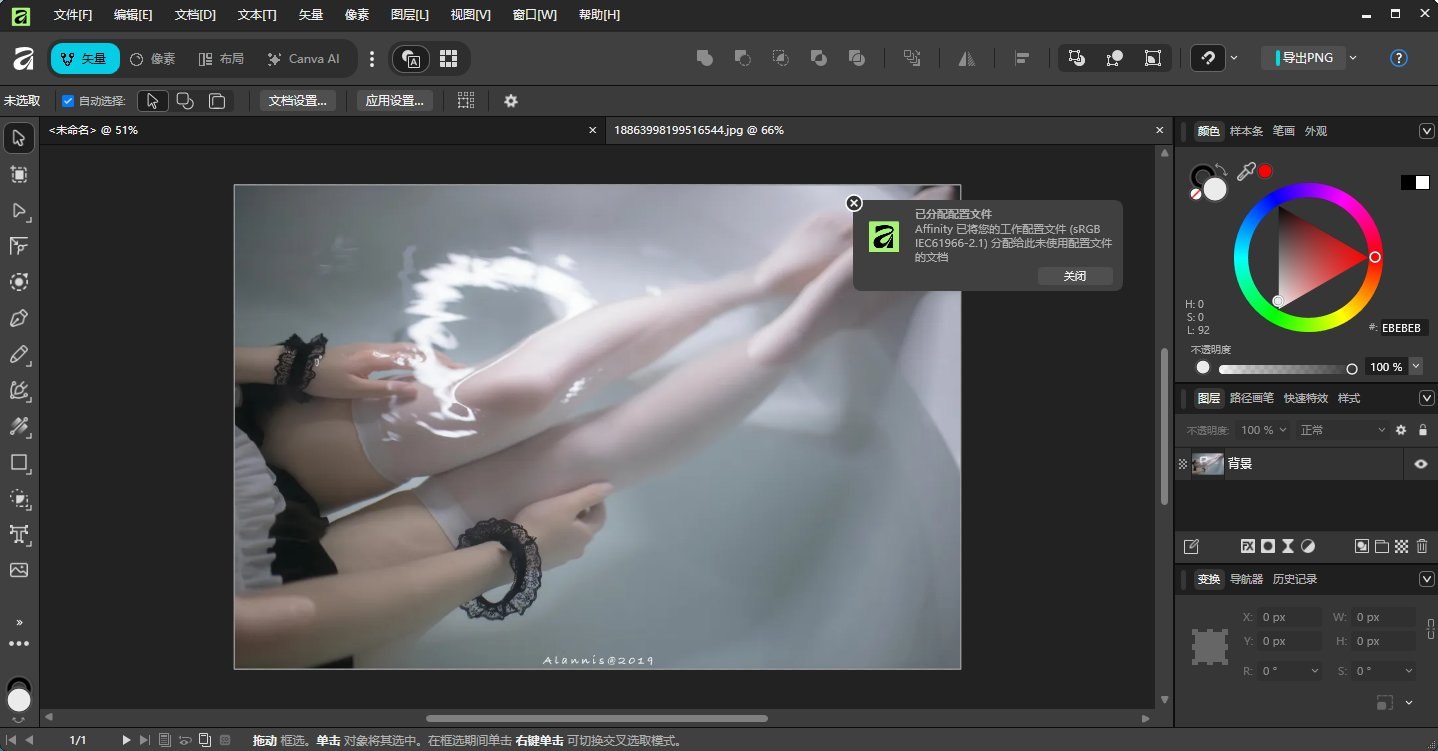Viewport: 1438px width, 751px height.
Task: Open the vertical three-dot studio options menu
Action: click(372, 59)
